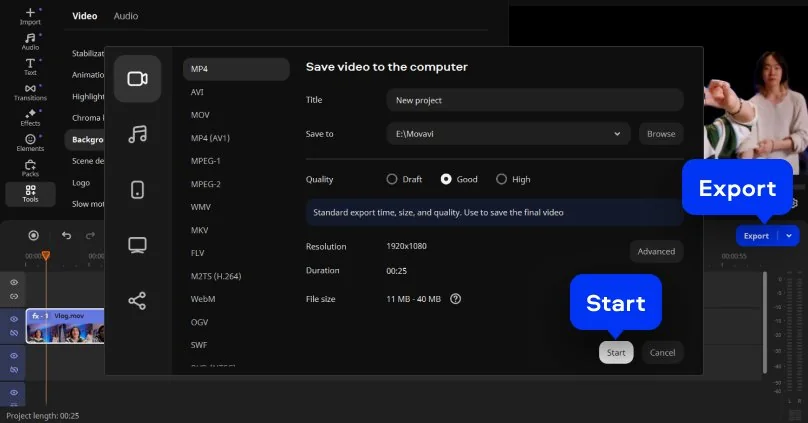The width and height of the screenshot is (808, 423).
Task: Click the Title input field
Action: [534, 100]
